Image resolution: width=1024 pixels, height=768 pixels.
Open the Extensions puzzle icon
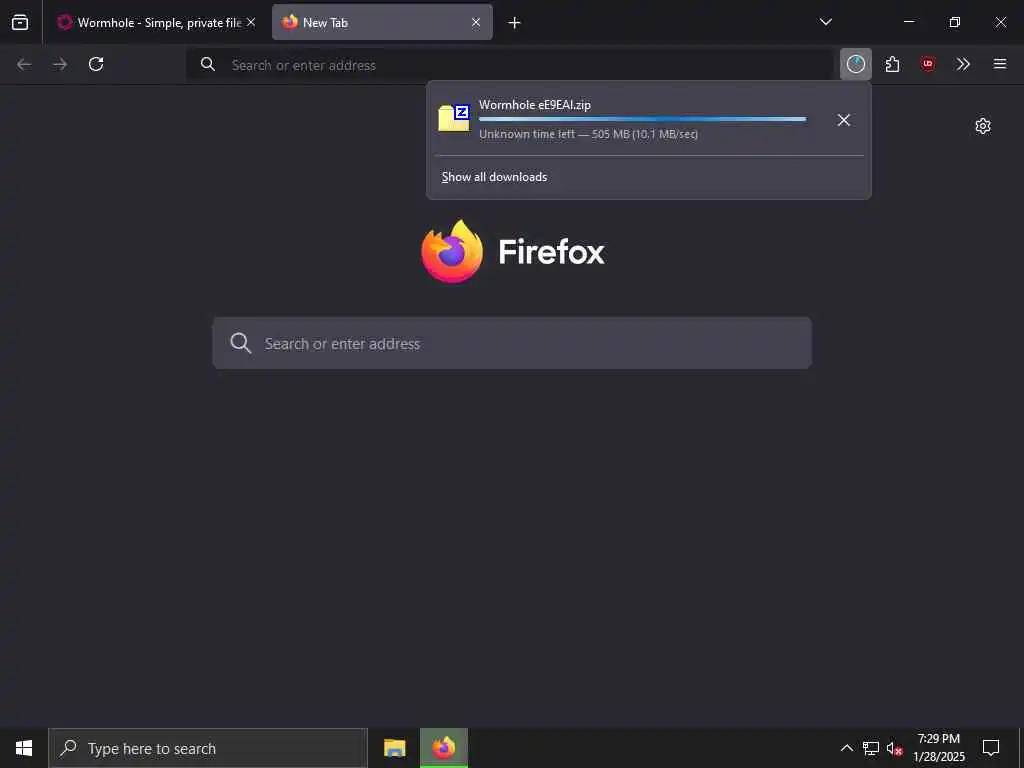(x=892, y=64)
